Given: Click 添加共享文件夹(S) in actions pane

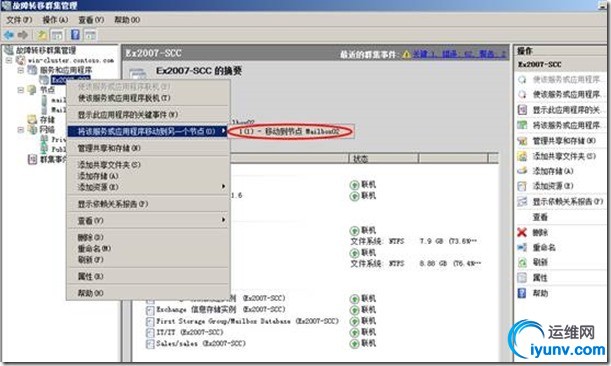Looking at the screenshot, I should (x=564, y=156).
